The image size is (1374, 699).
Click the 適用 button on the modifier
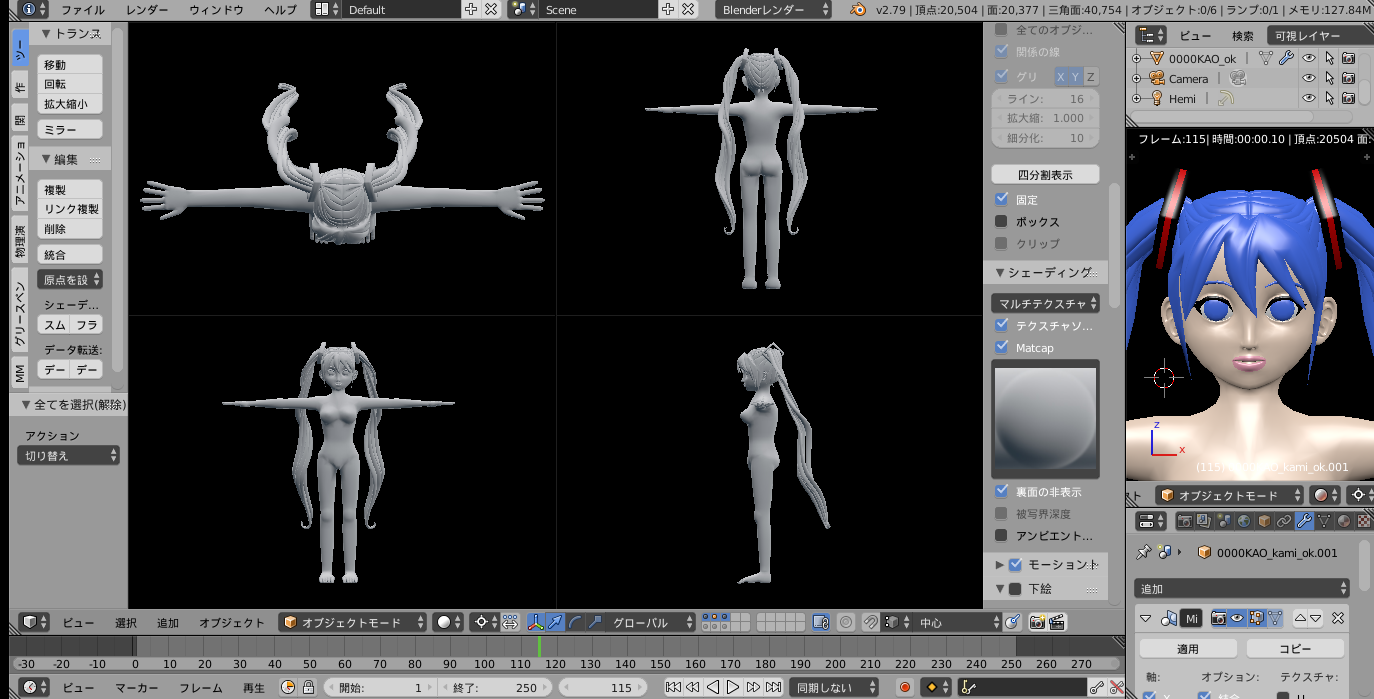pos(1187,648)
